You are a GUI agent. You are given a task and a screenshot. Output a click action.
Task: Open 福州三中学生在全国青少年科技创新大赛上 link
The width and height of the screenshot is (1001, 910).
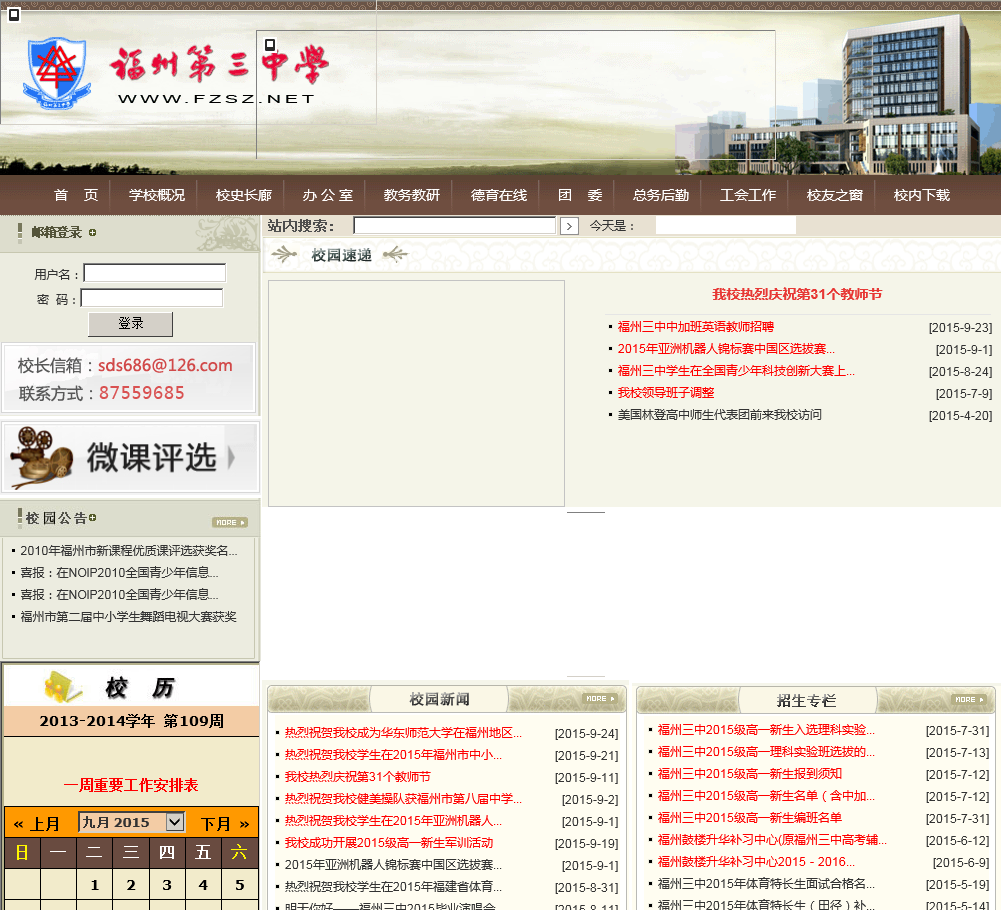[735, 371]
